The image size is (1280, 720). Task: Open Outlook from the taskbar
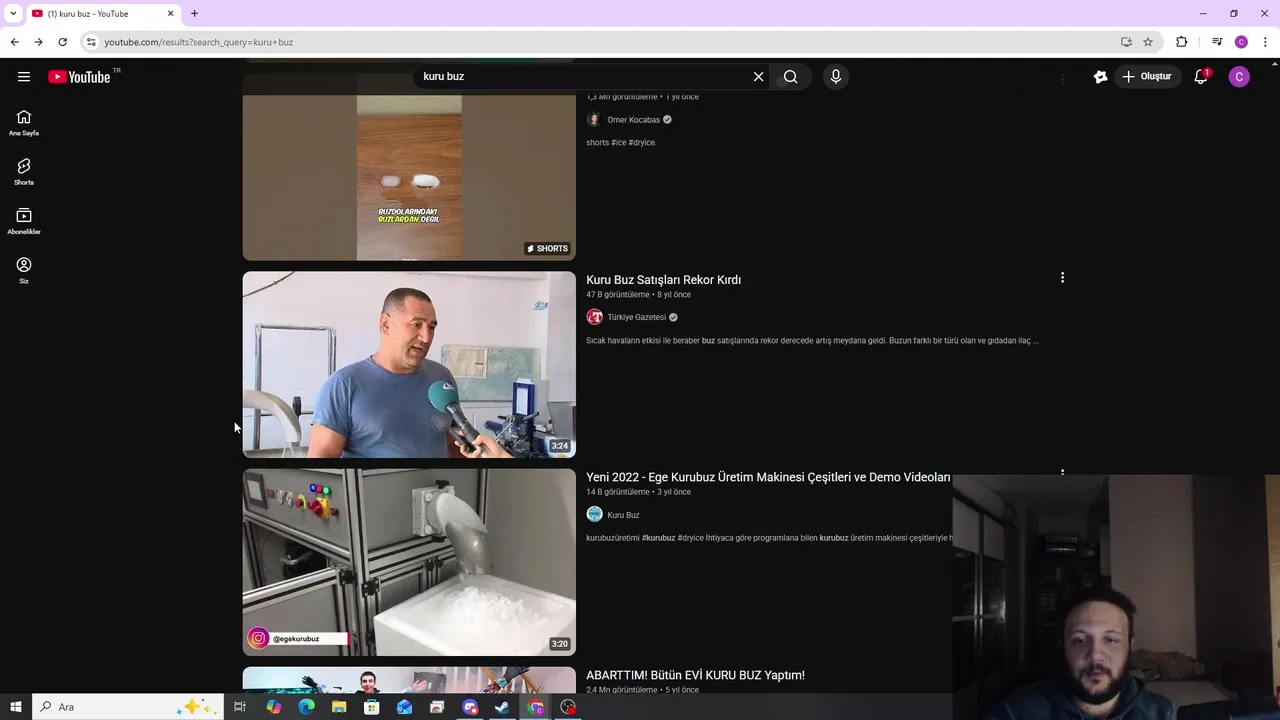tap(404, 707)
